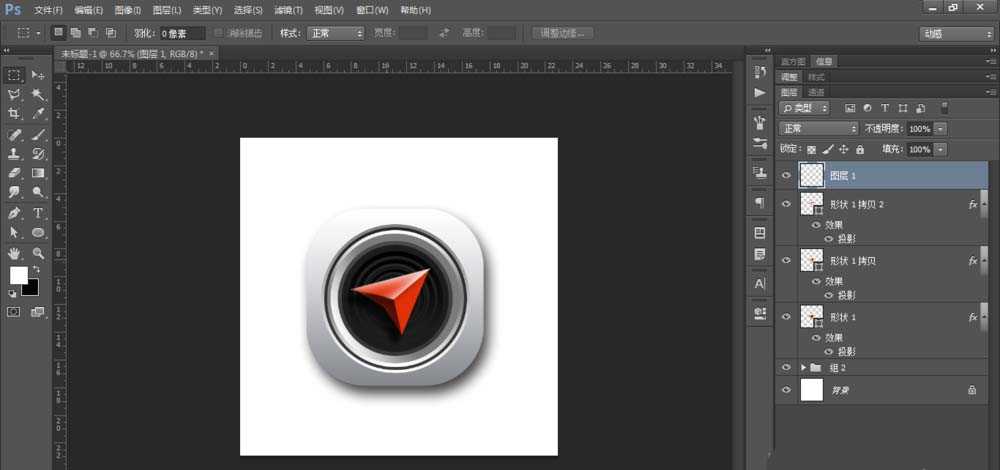Click the 羽化 feather input field
The image size is (1000, 470).
point(181,33)
